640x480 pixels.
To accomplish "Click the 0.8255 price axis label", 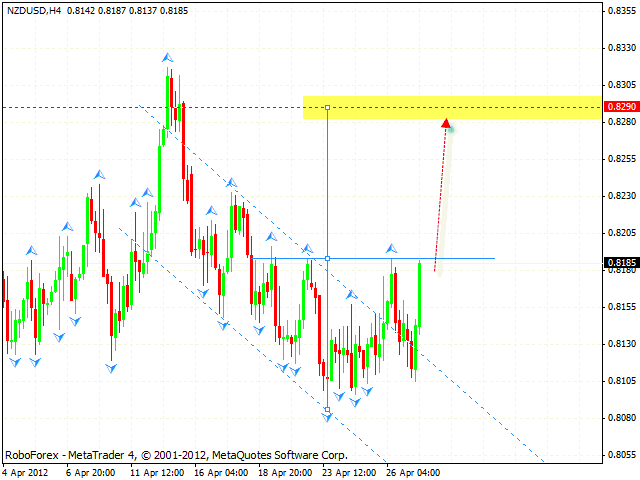I will point(622,159).
